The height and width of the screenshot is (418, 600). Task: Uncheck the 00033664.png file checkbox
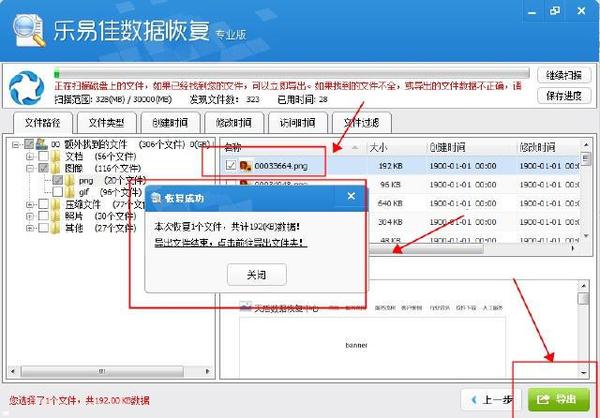coord(231,165)
